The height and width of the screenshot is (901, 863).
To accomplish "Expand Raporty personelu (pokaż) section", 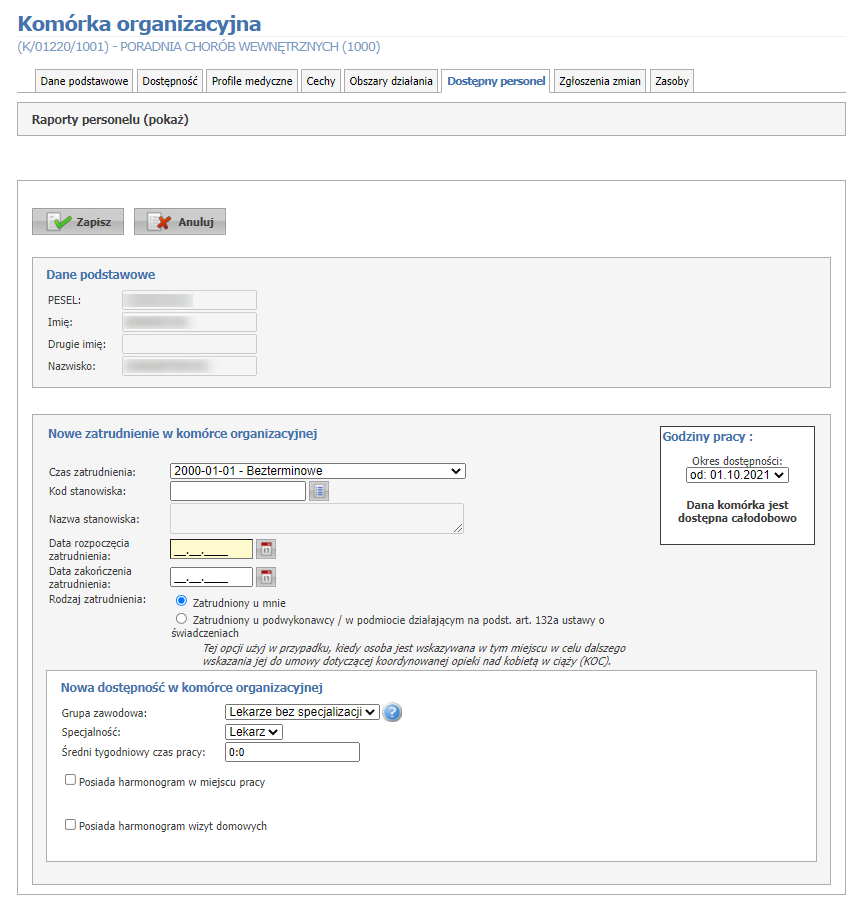I will click(110, 120).
